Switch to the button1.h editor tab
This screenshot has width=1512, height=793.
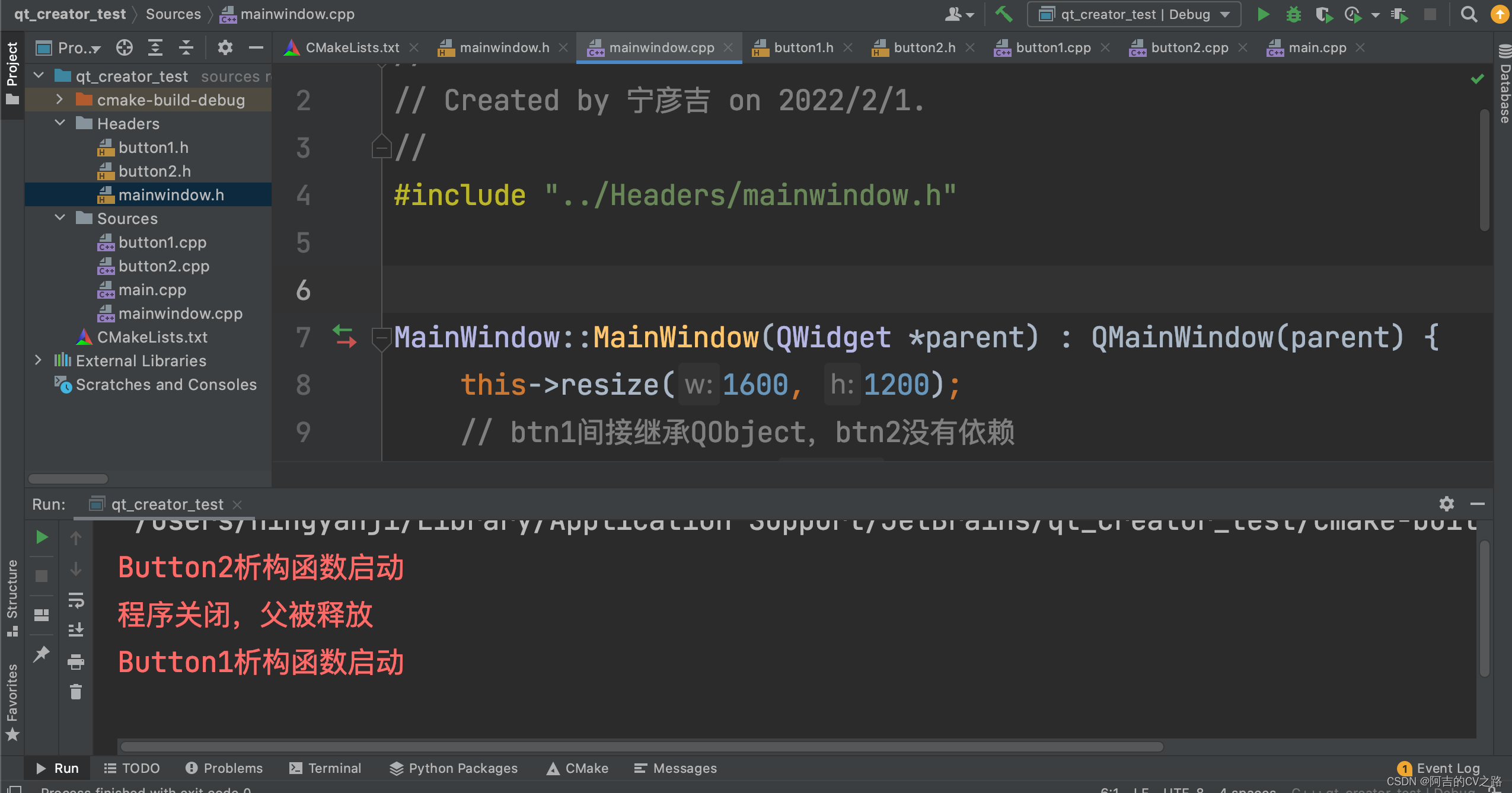[x=803, y=47]
